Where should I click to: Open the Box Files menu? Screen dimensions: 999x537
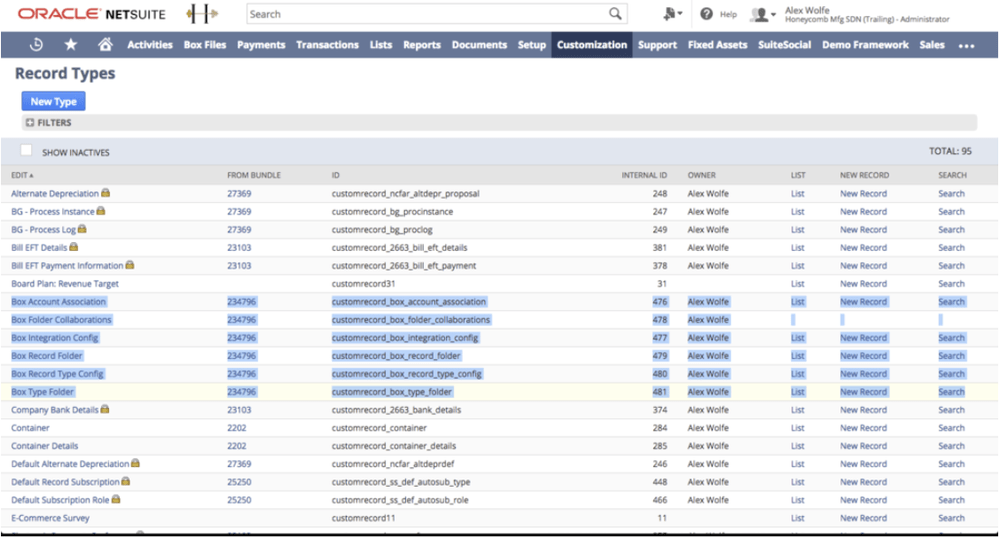[205, 45]
